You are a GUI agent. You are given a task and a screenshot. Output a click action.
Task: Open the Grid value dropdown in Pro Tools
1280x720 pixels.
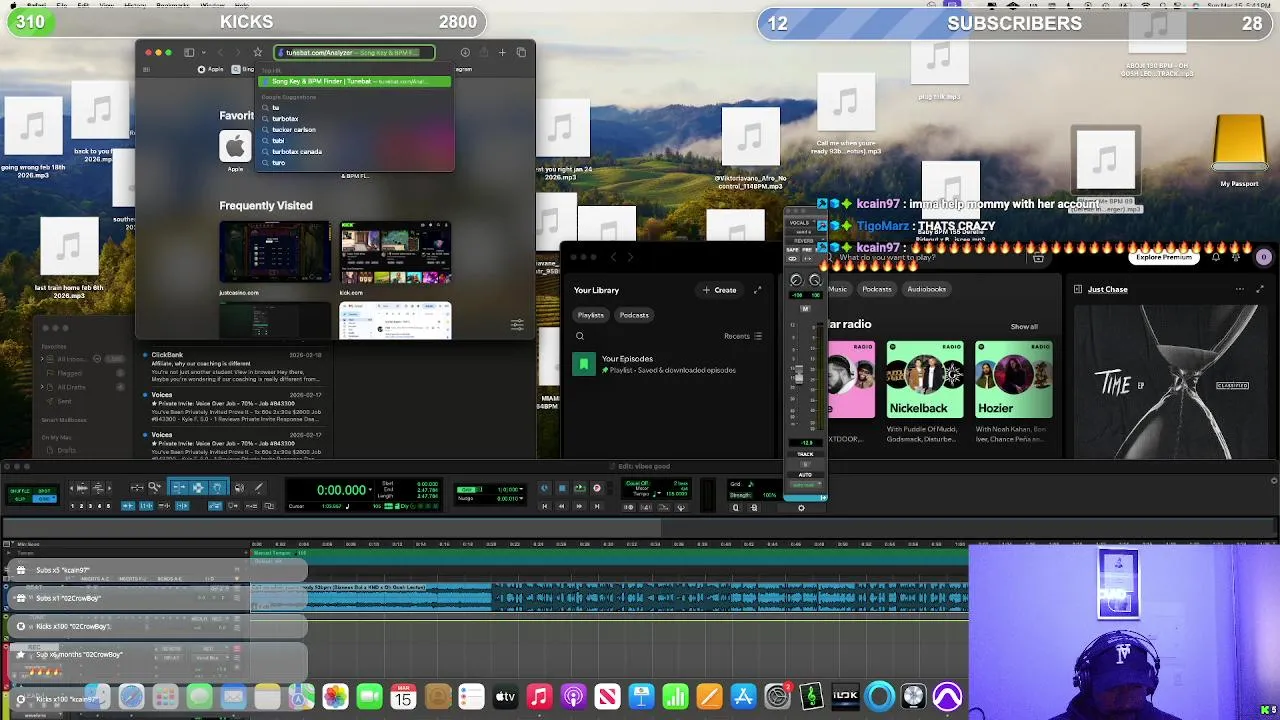click(x=521, y=489)
